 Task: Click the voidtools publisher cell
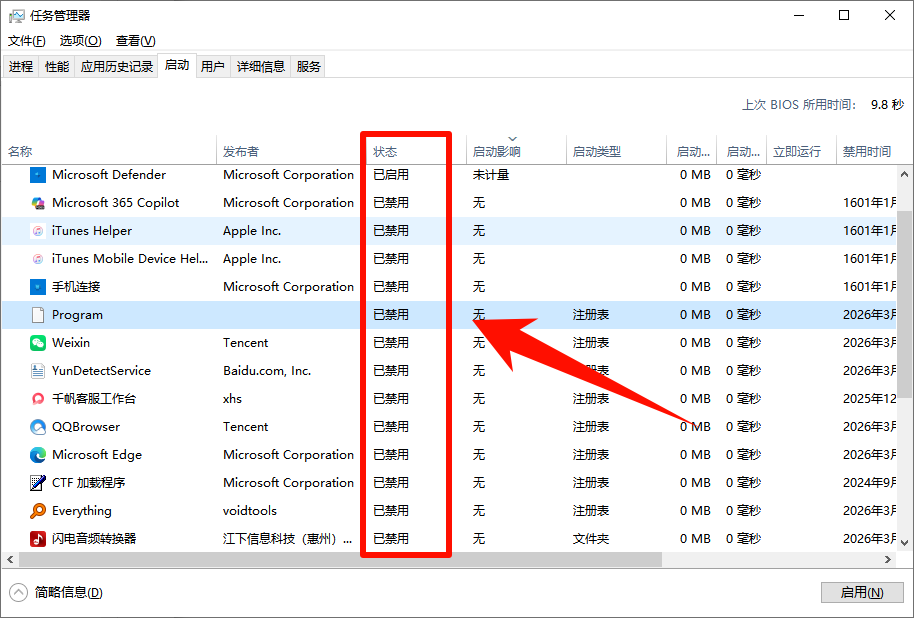click(x=249, y=511)
